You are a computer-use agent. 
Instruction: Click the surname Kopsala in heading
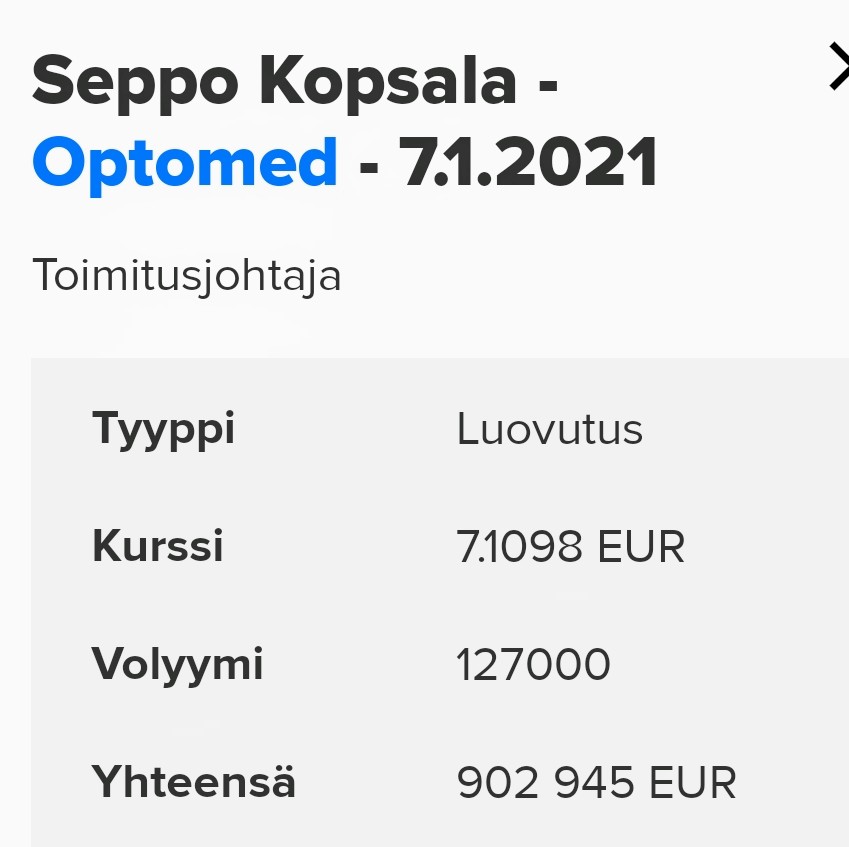point(389,82)
